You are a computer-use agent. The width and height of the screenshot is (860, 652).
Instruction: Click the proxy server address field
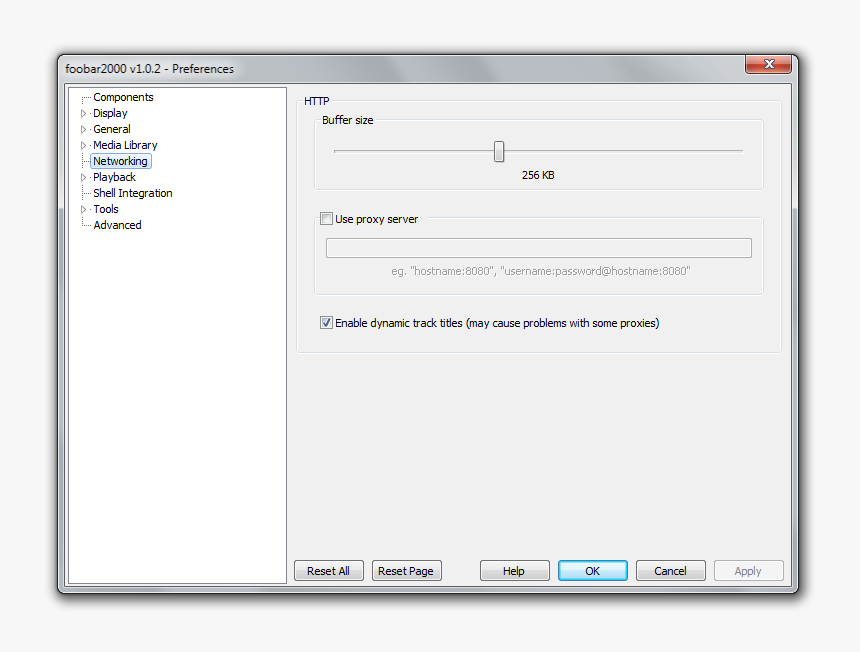[x=539, y=248]
